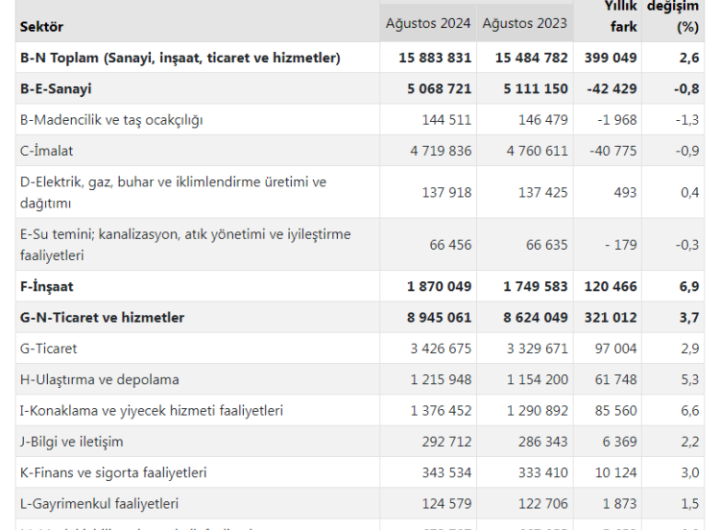The width and height of the screenshot is (720, 530).
Task: Click the F-İnşaat row label
Action: pyautogui.click(x=48, y=287)
